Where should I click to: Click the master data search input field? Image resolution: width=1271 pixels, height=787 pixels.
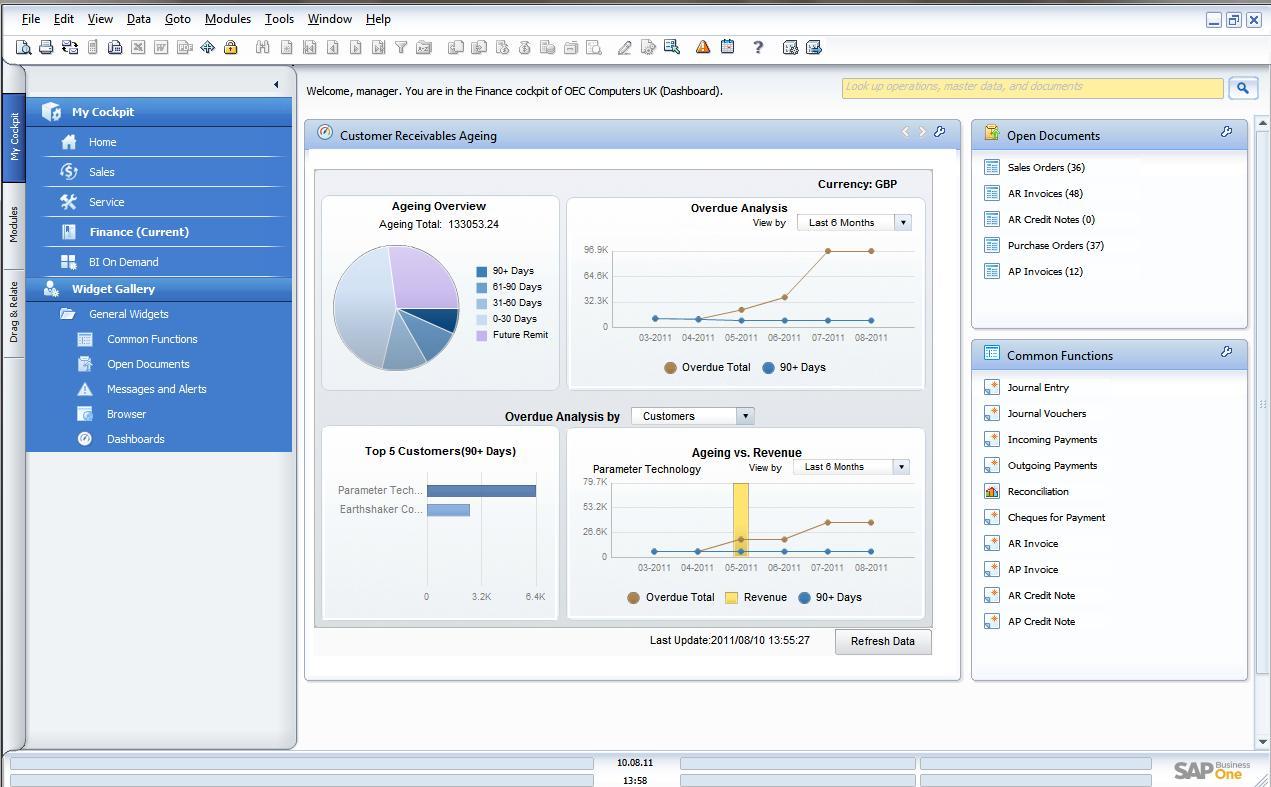pos(1030,87)
